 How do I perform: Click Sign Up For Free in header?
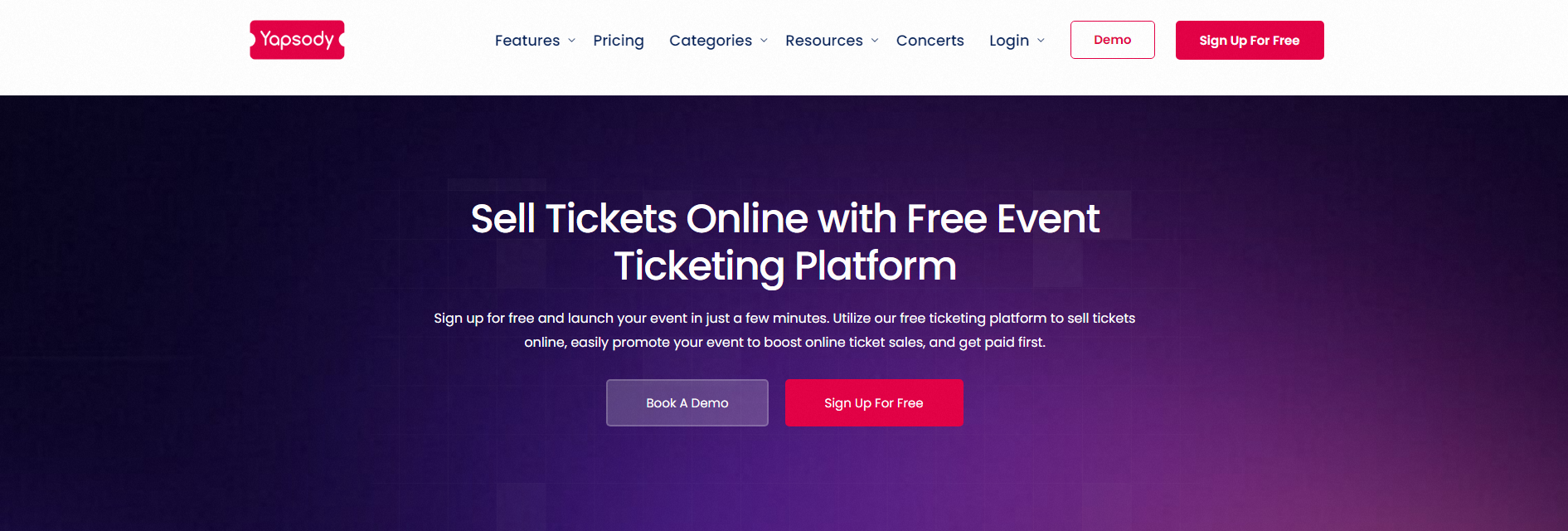pyautogui.click(x=1249, y=40)
